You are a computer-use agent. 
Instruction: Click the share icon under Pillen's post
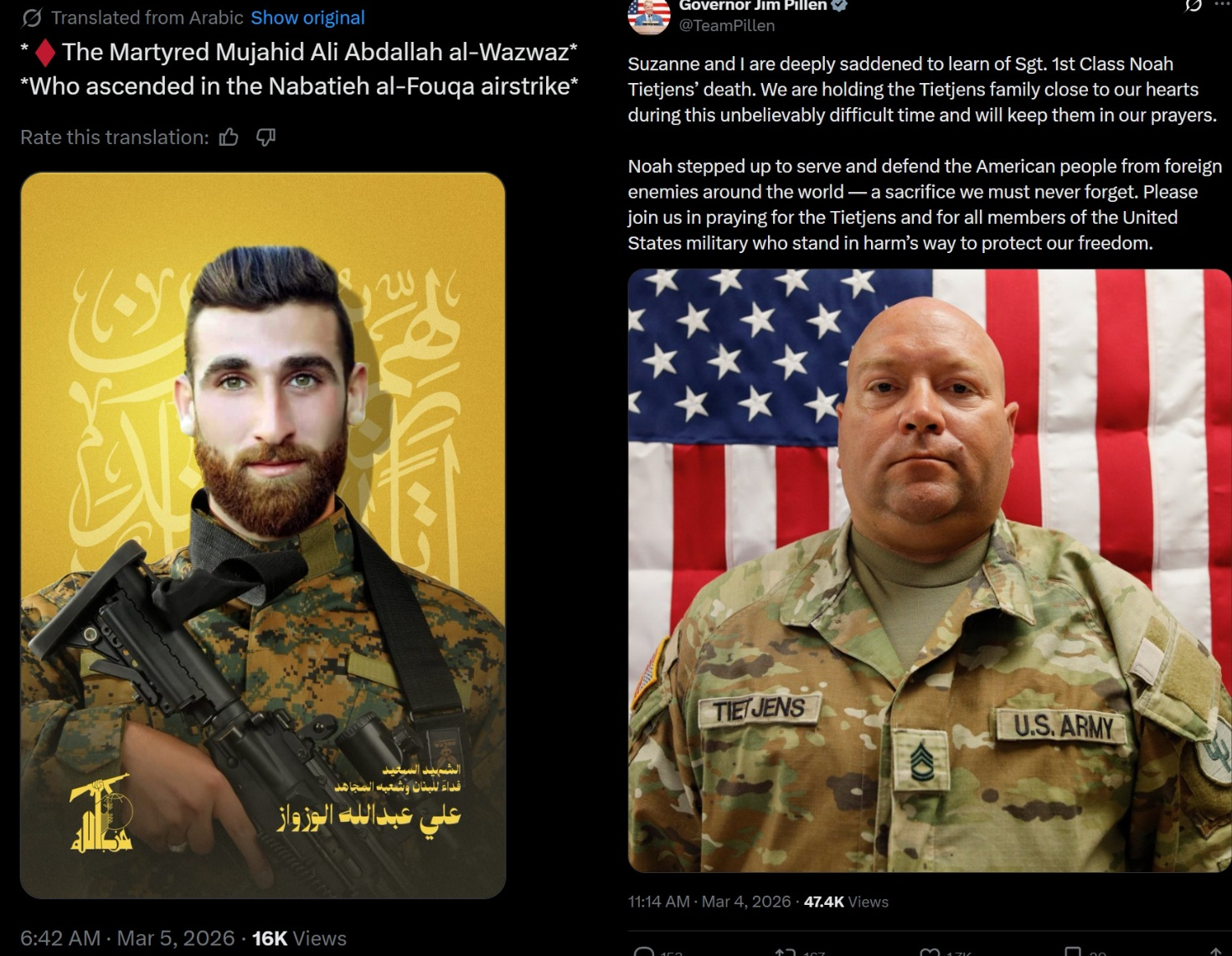pos(1216,952)
